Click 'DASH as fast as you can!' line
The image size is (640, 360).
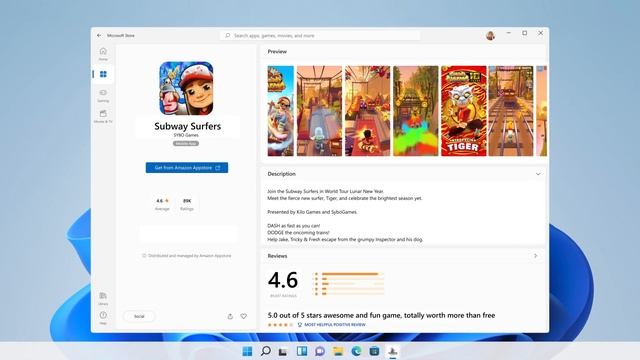coord(294,226)
